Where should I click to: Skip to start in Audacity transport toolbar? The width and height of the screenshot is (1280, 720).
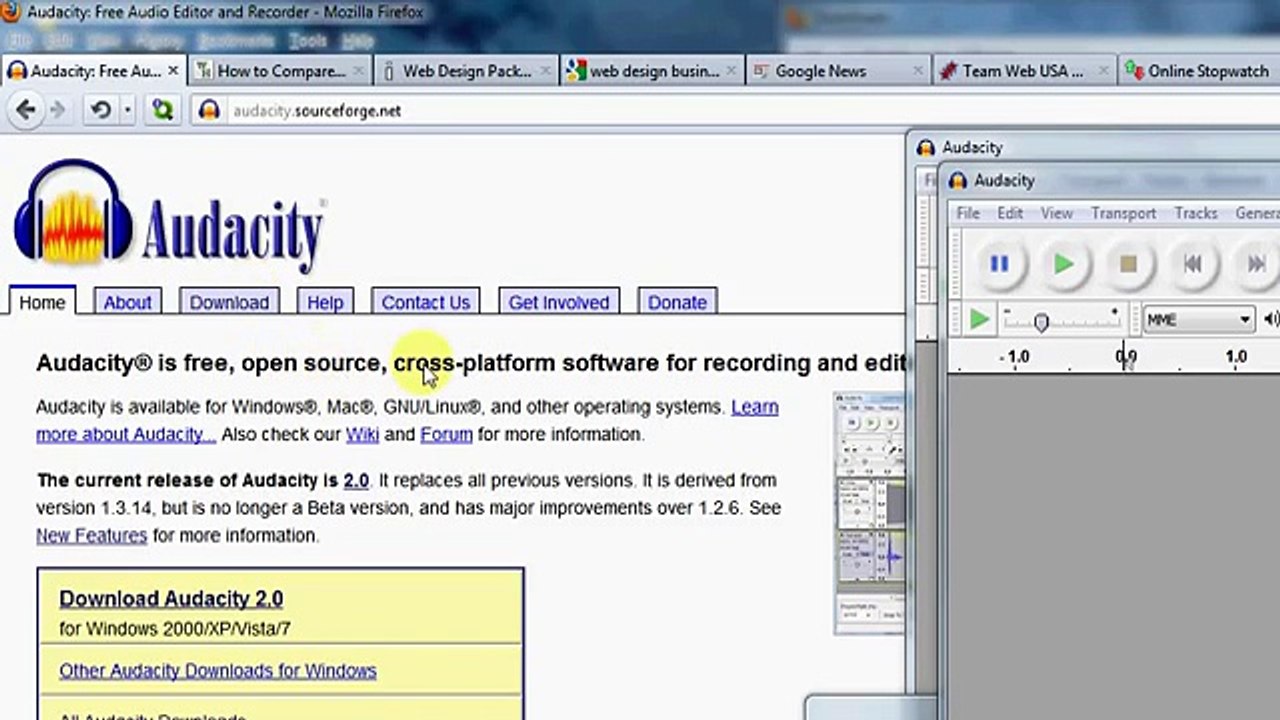coord(1192,264)
